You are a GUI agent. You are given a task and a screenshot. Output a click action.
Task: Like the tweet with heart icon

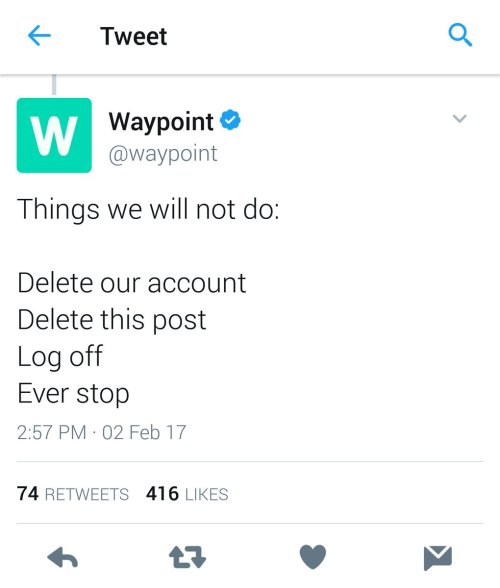pyautogui.click(x=312, y=556)
